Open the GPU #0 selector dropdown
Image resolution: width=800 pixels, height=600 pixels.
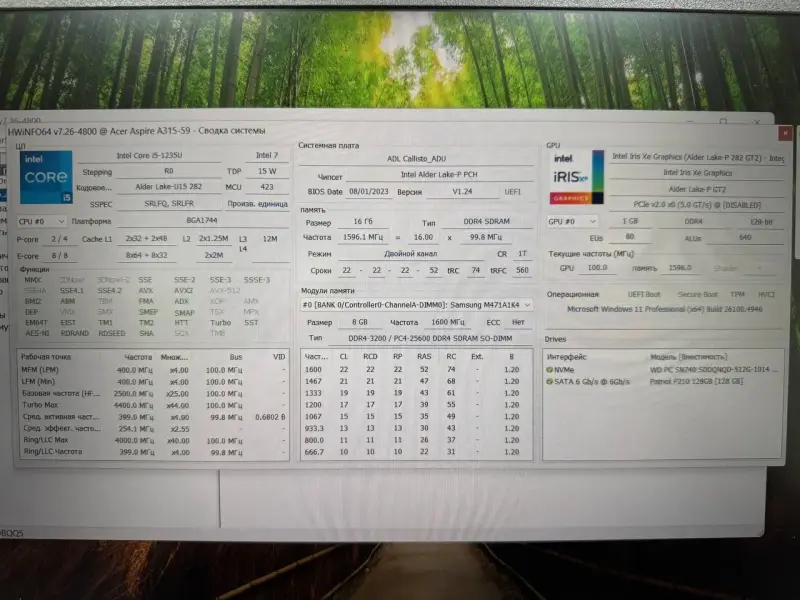point(571,221)
